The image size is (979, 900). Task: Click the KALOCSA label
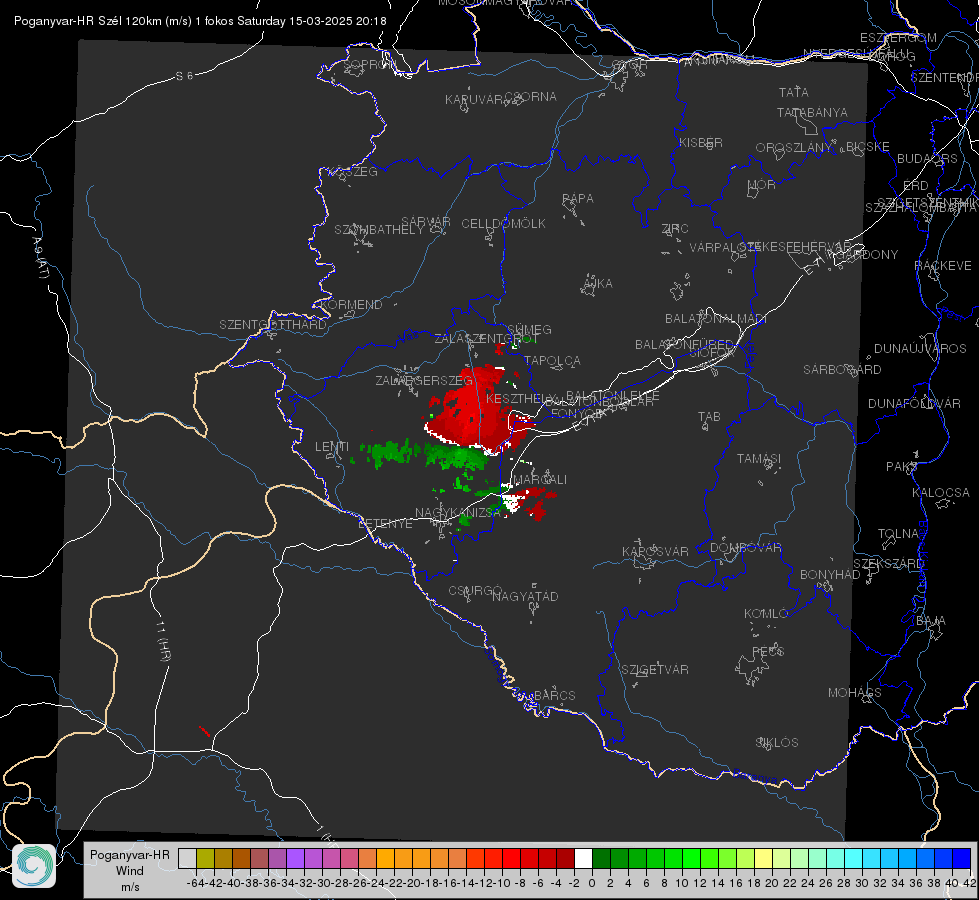[940, 493]
